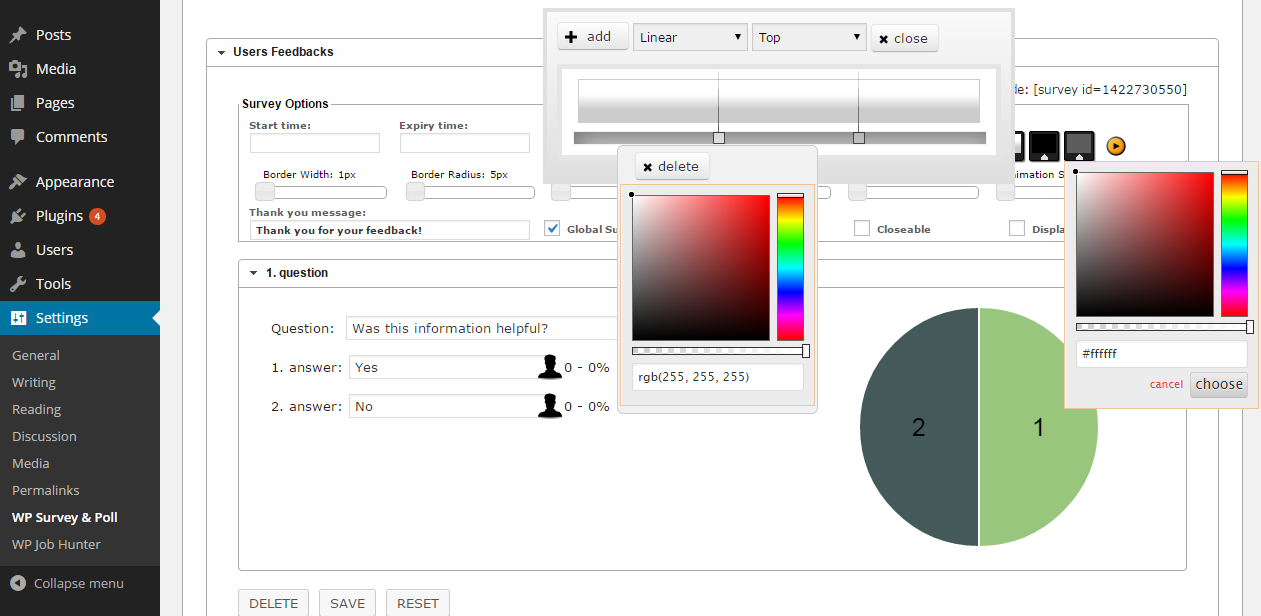Click voter icon beside No answer

[x=550, y=406]
